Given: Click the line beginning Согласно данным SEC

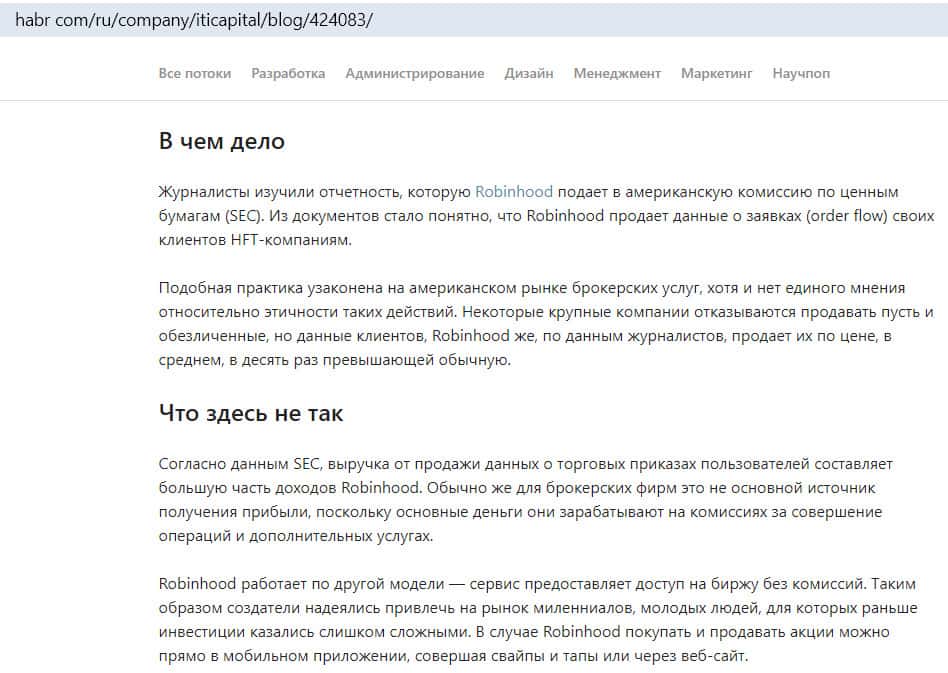Looking at the screenshot, I should (525, 464).
